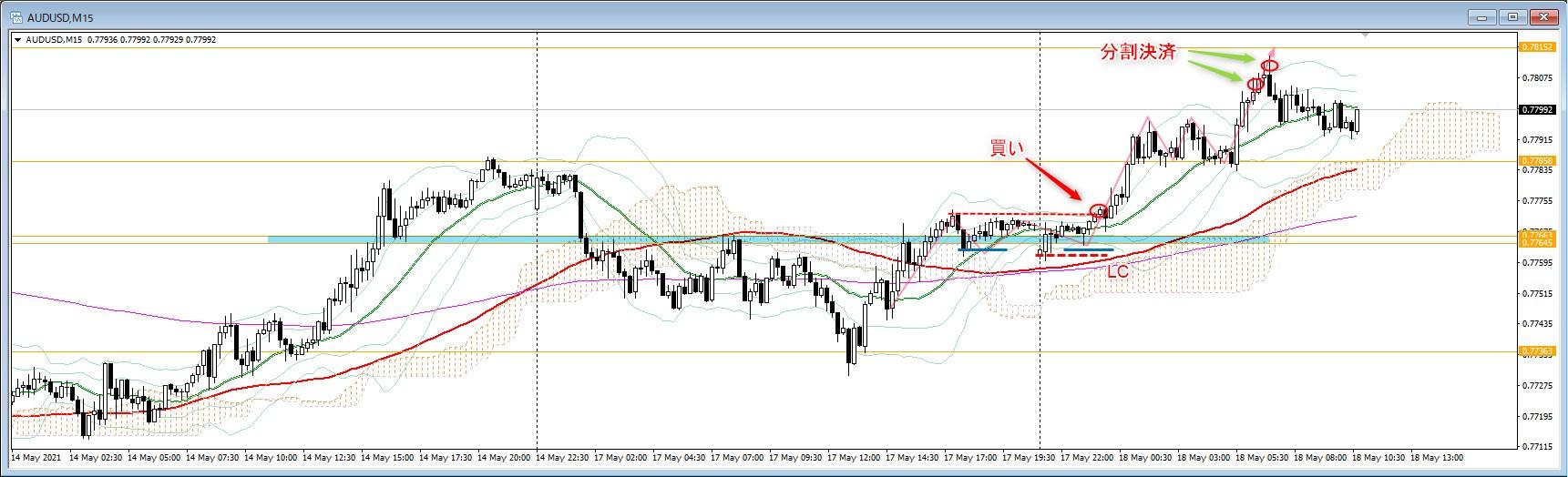Click the 14 May 2021 time axis label
Viewport: 1568px width, 477px height.
coord(35,457)
